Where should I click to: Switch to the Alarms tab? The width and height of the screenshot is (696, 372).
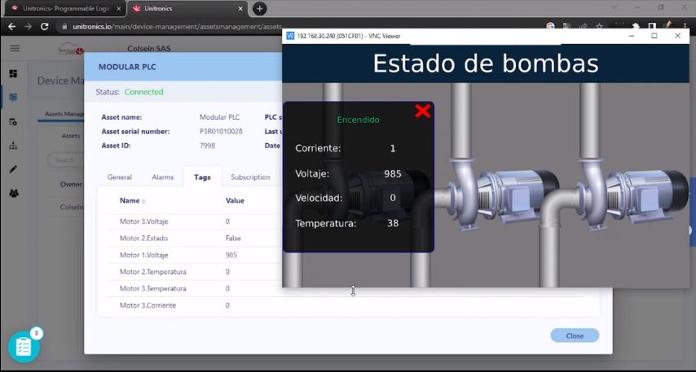coord(163,177)
